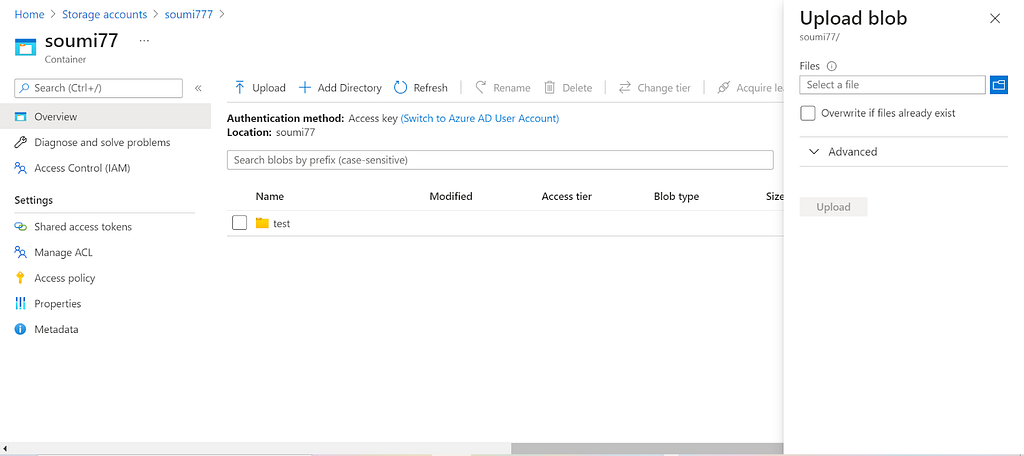Image resolution: width=1024 pixels, height=456 pixels.
Task: Check the checkbox for the test folder
Action: coord(240,223)
